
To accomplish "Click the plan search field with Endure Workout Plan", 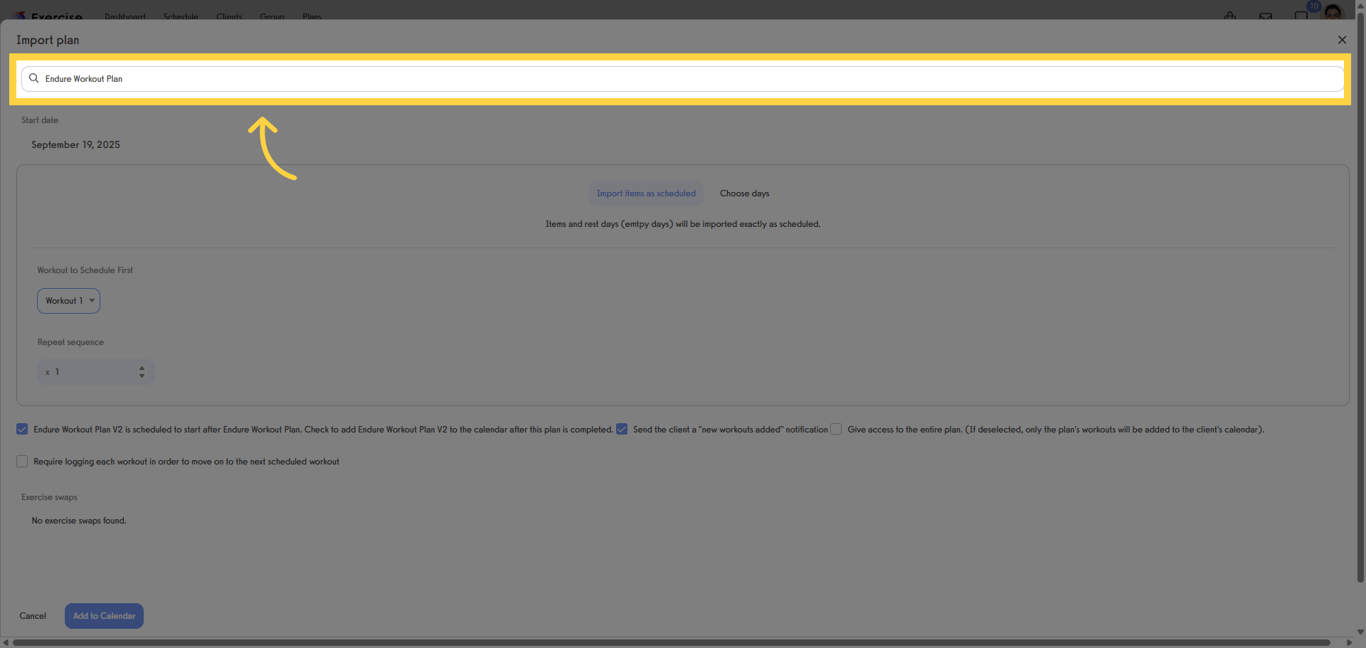I will (682, 78).
